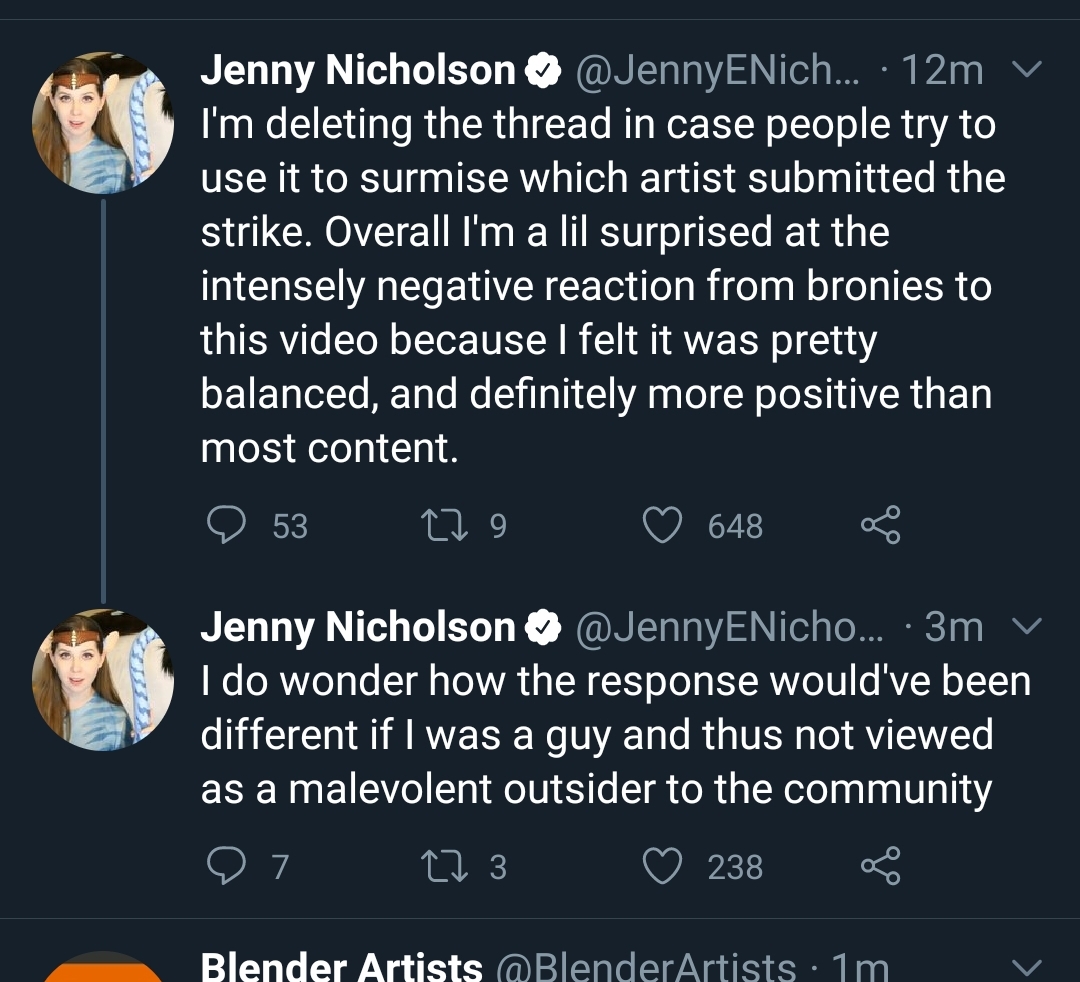Screen dimensions: 1080x982
Task: Open the first tweet's options menu
Action: click(1025, 68)
